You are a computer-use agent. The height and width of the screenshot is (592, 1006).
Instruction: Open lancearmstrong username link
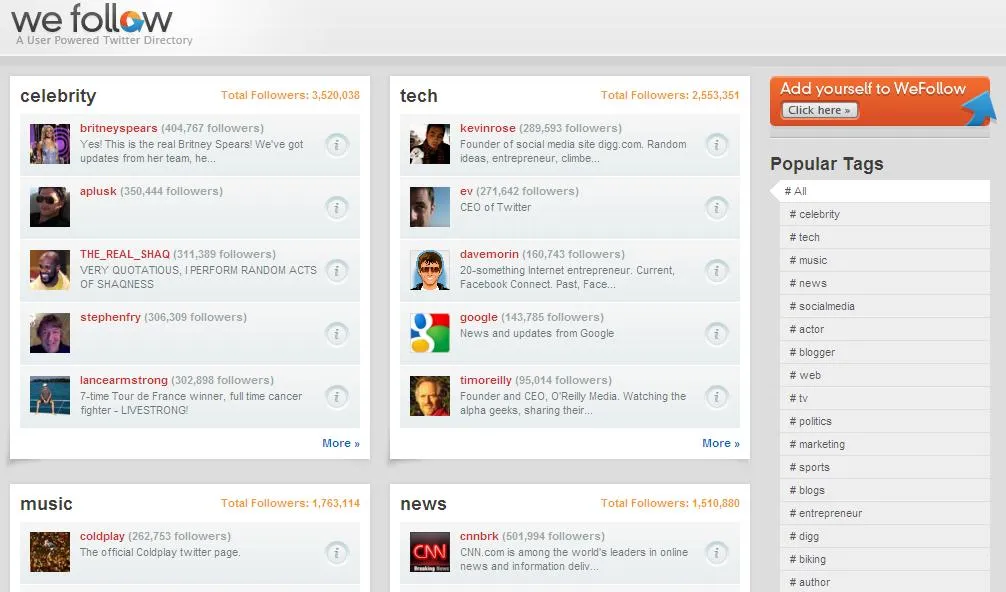click(x=124, y=380)
